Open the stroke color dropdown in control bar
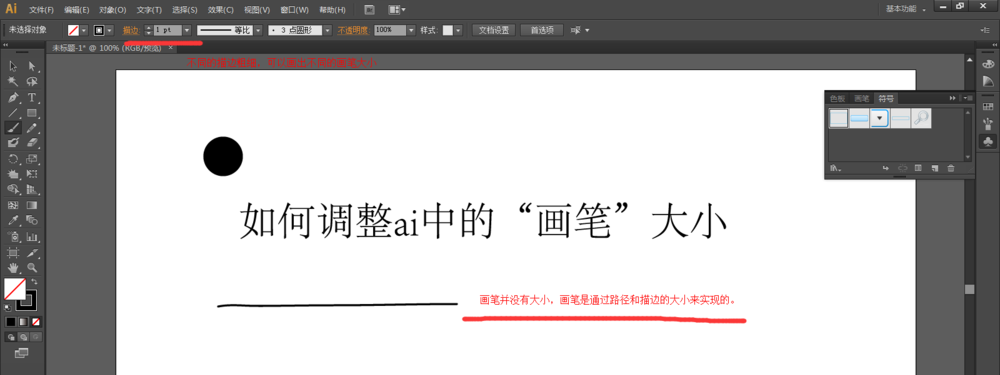Viewport: 1000px width, 375px height. [x=110, y=30]
